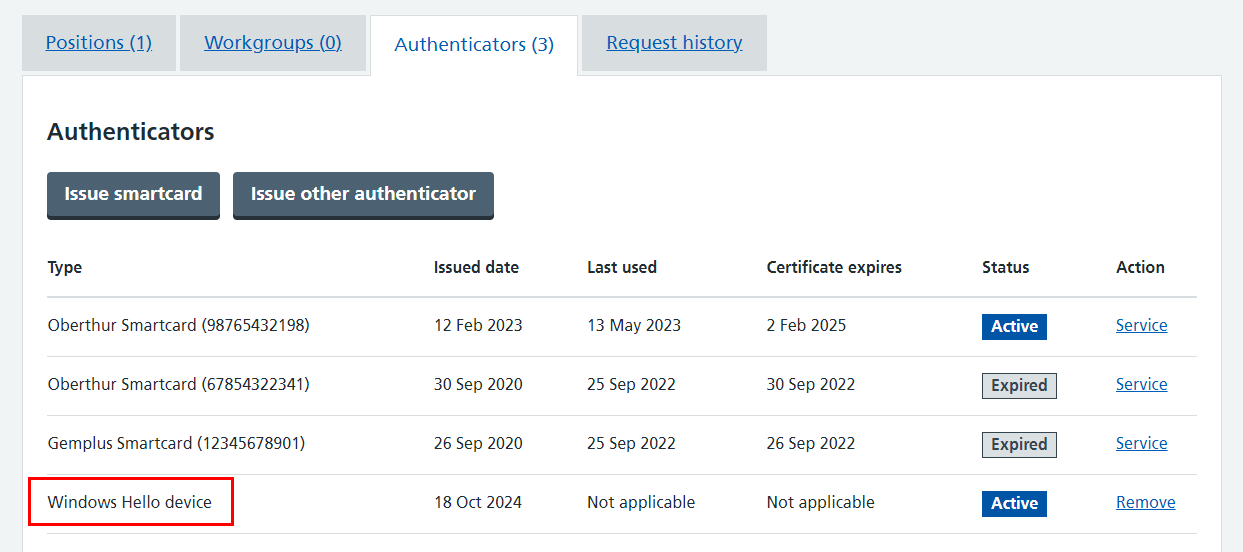The image size is (1243, 552).
Task: Click Active status badge for Windows Hello device
Action: [x=1014, y=504]
